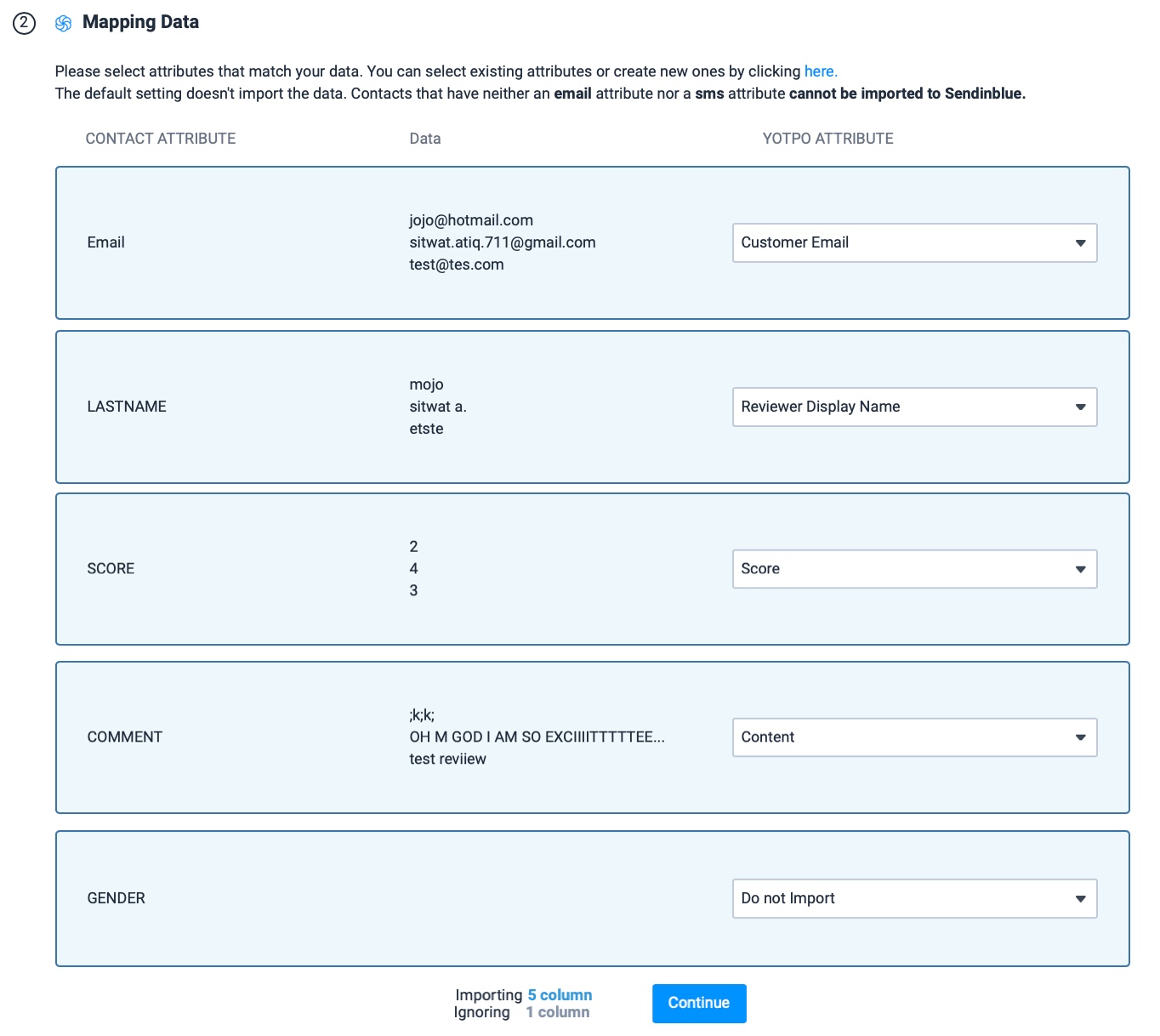
Task: Open the 'Do not Import' dropdown for GENDER
Action: (x=914, y=898)
